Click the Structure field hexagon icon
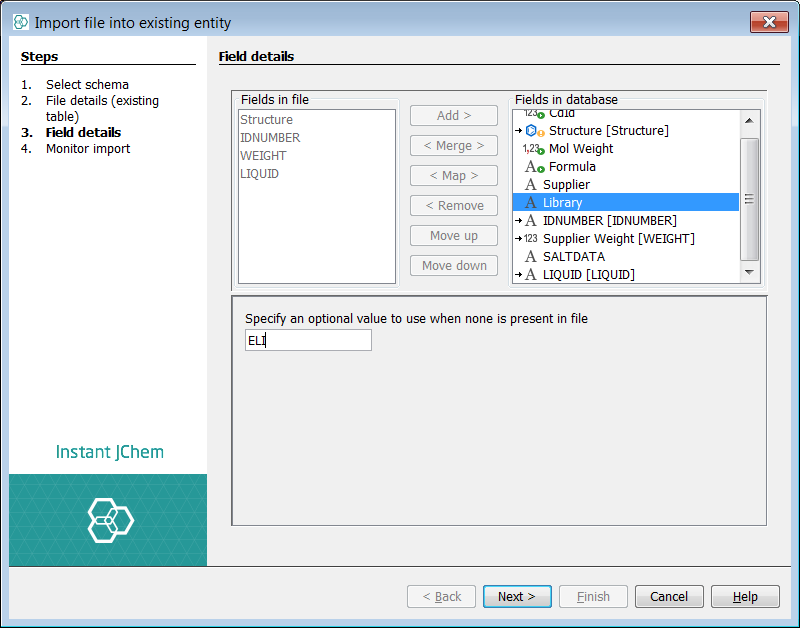 click(x=533, y=131)
